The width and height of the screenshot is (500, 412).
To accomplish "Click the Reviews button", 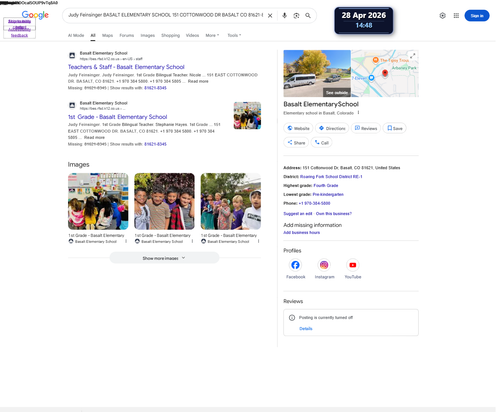I will tap(366, 128).
